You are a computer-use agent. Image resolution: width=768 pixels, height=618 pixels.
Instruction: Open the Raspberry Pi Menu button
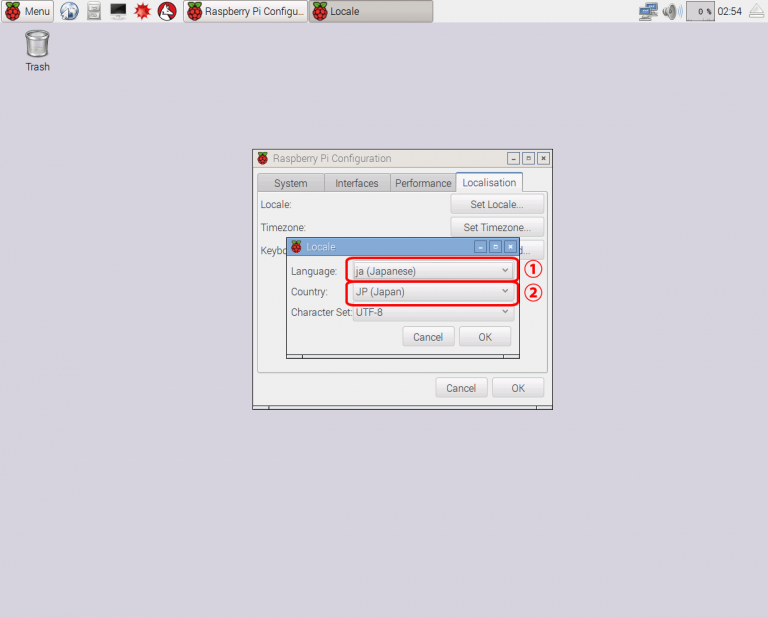click(x=28, y=12)
